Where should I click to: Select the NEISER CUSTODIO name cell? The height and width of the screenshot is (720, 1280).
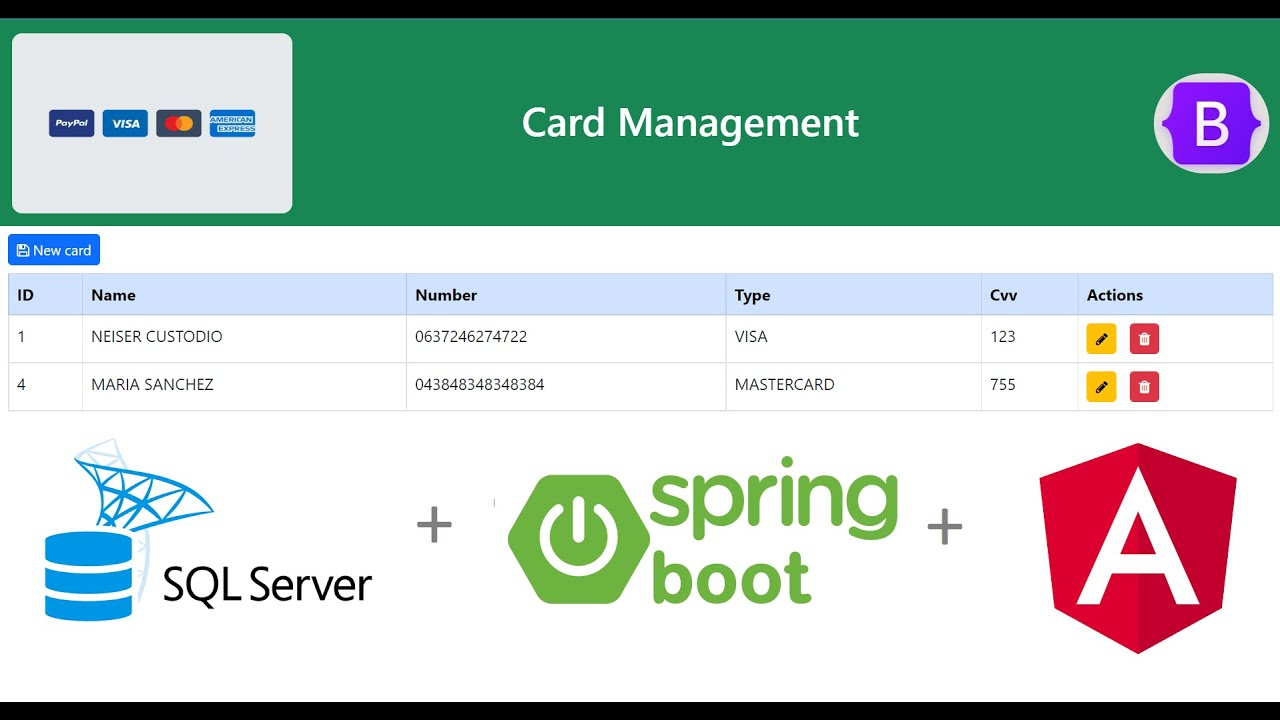[244, 339]
